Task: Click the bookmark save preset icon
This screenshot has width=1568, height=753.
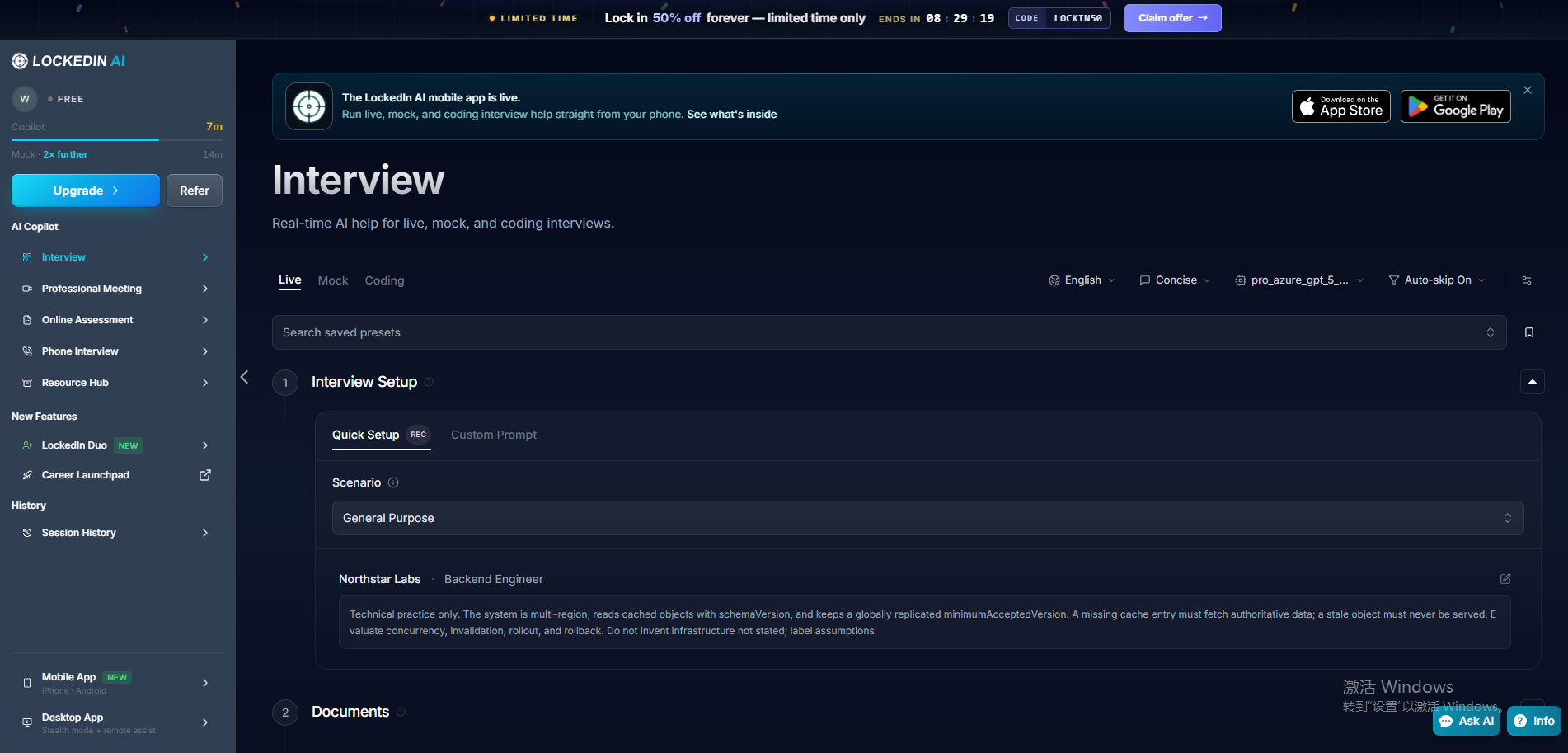Action: [1529, 332]
